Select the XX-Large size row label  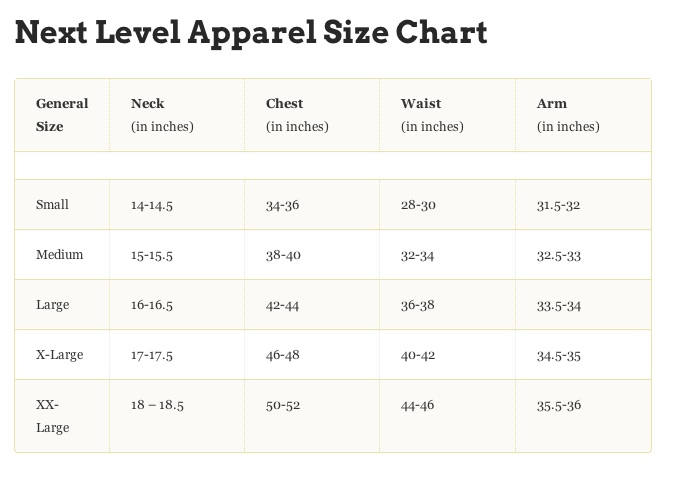click(52, 416)
